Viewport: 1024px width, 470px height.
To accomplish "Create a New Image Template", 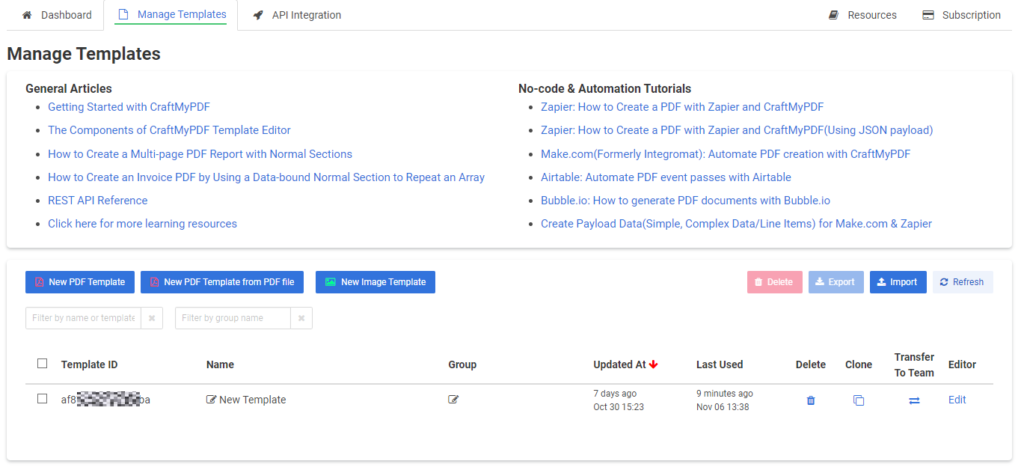I will pyautogui.click(x=375, y=282).
